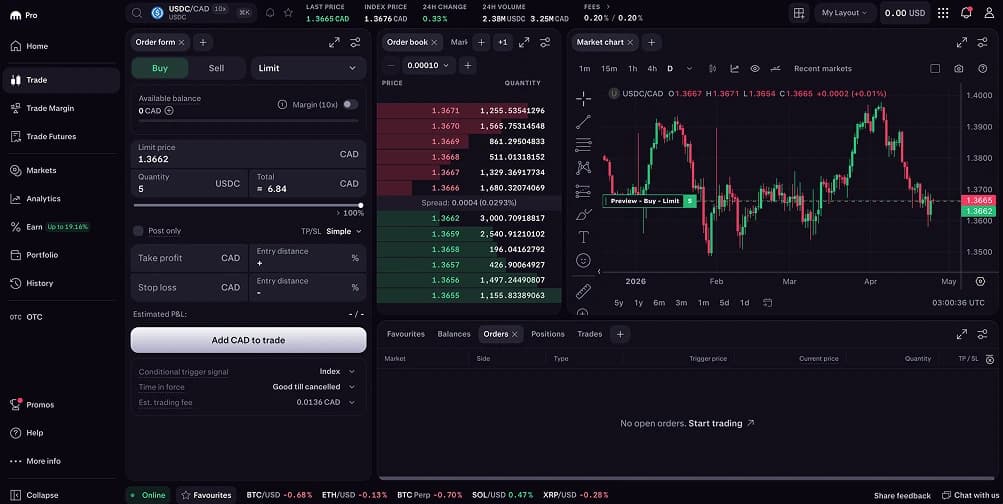This screenshot has height=504, width=1003.
Task: Open Chat with us support
Action: pos(970,495)
